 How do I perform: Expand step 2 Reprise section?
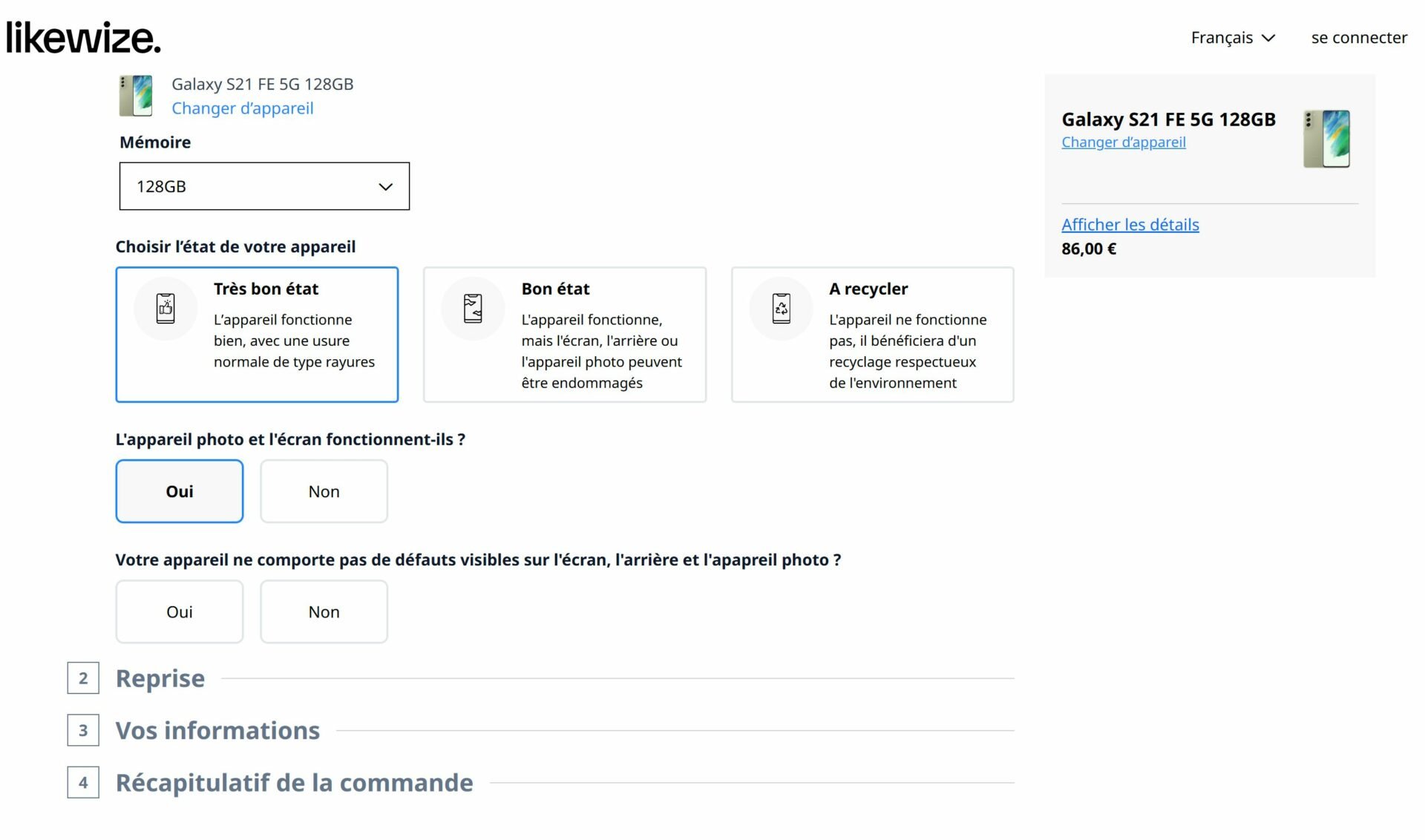pos(160,678)
